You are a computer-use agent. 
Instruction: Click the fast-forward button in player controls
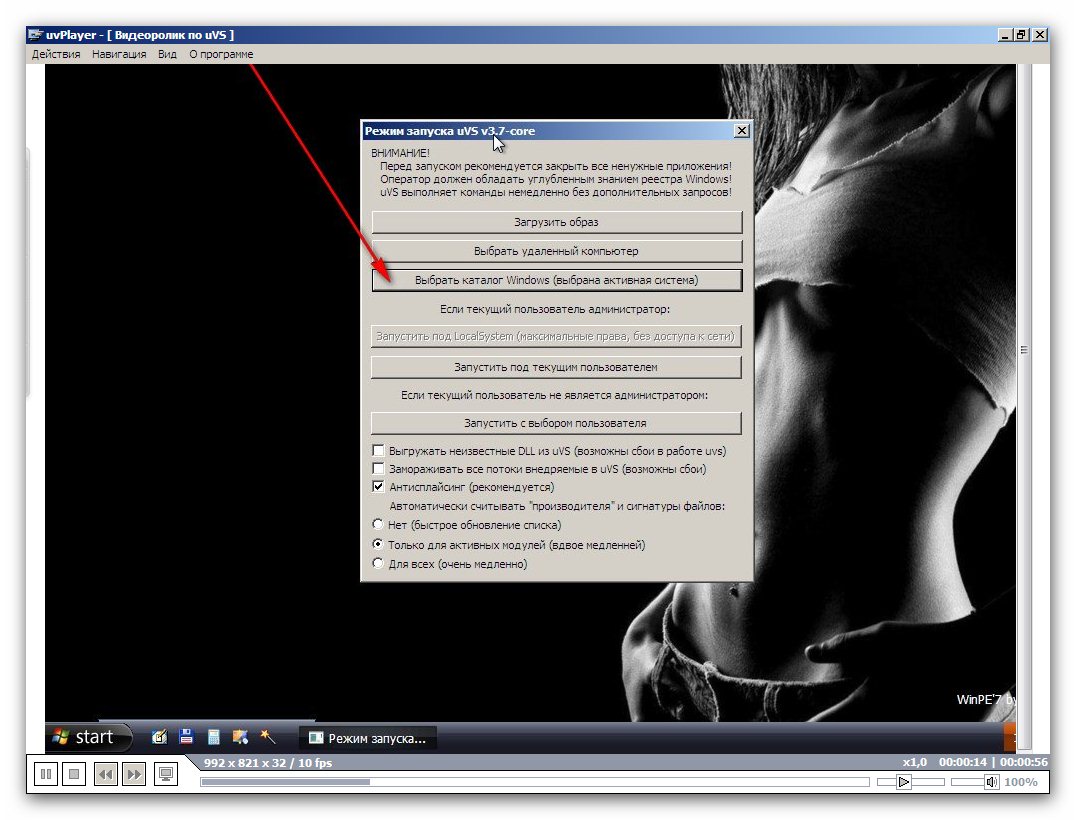tap(134, 773)
